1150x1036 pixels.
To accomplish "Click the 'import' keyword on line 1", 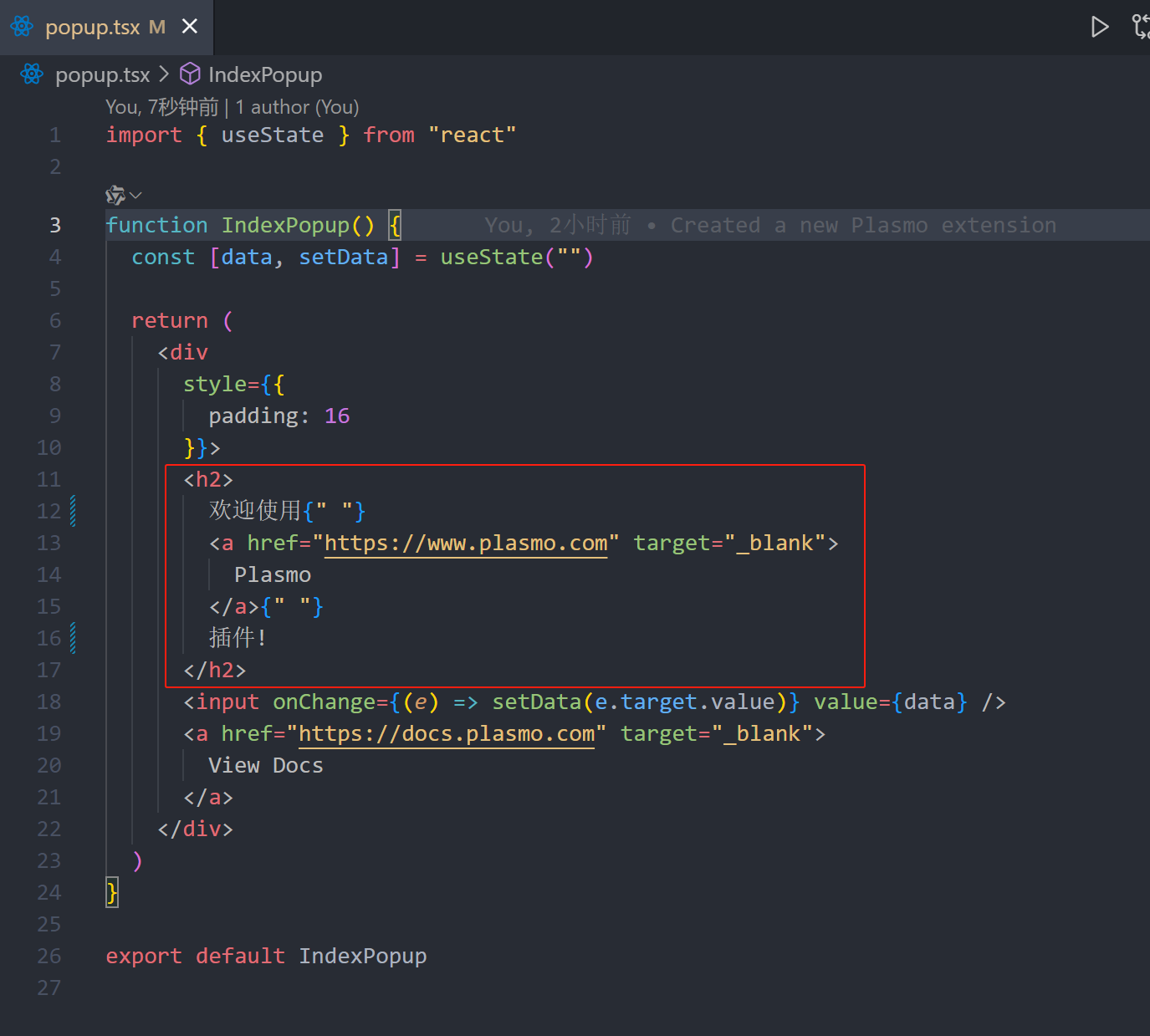I will (x=144, y=135).
